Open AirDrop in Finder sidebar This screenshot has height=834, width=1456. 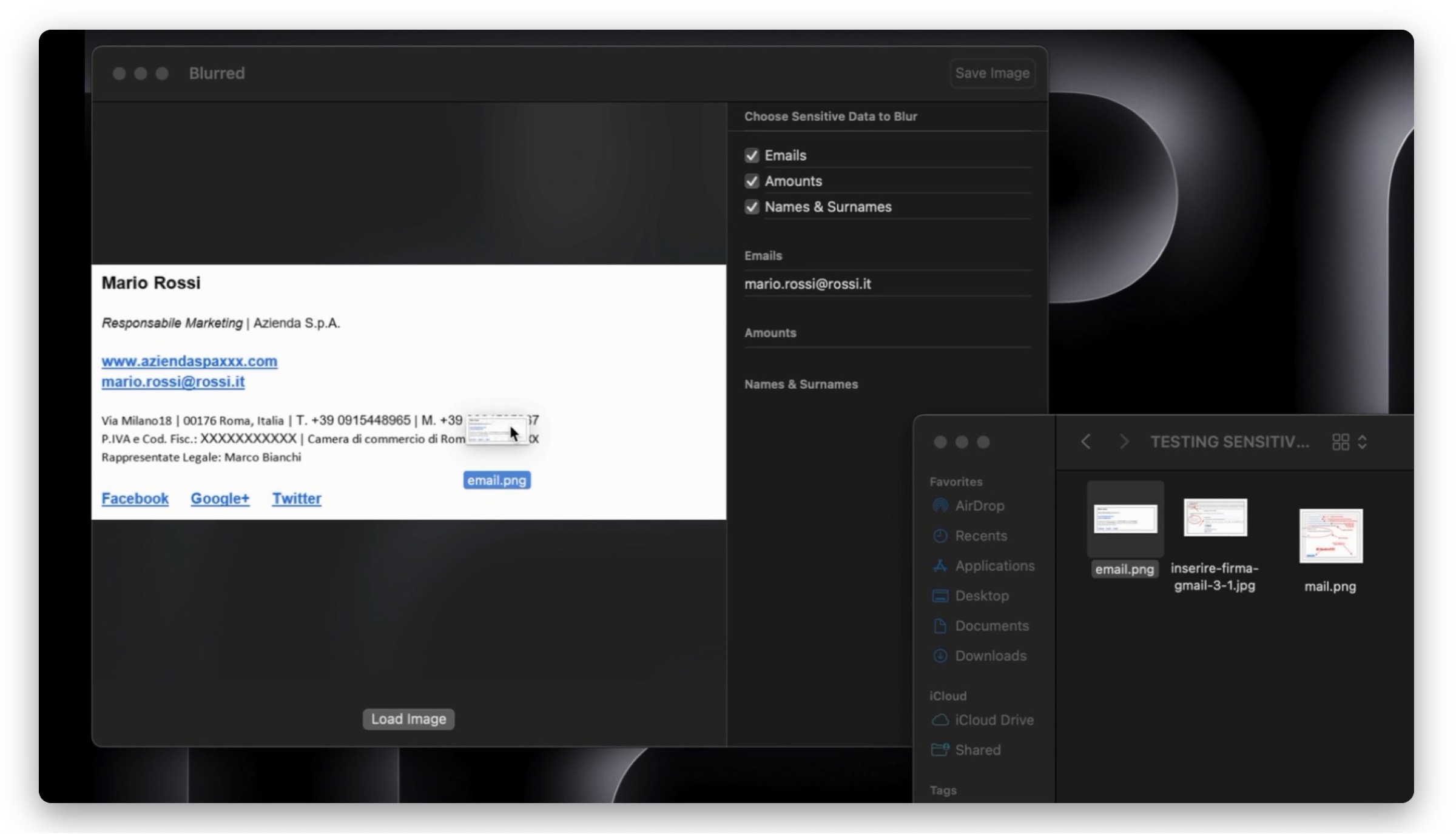coord(979,505)
